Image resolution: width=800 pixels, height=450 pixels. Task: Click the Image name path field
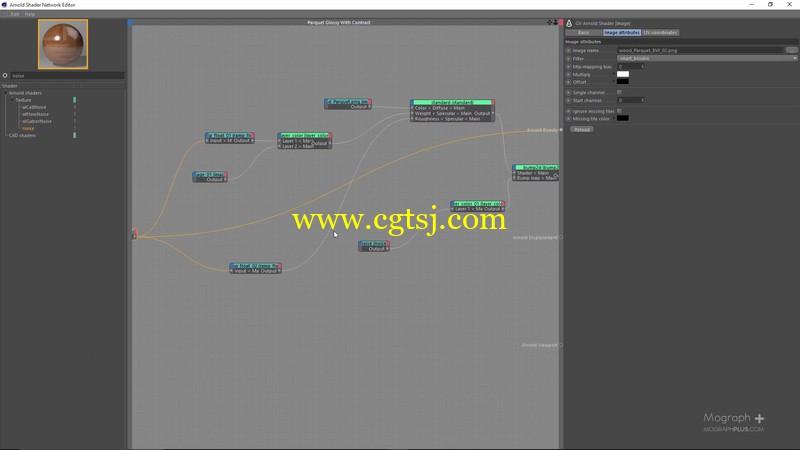click(701, 51)
